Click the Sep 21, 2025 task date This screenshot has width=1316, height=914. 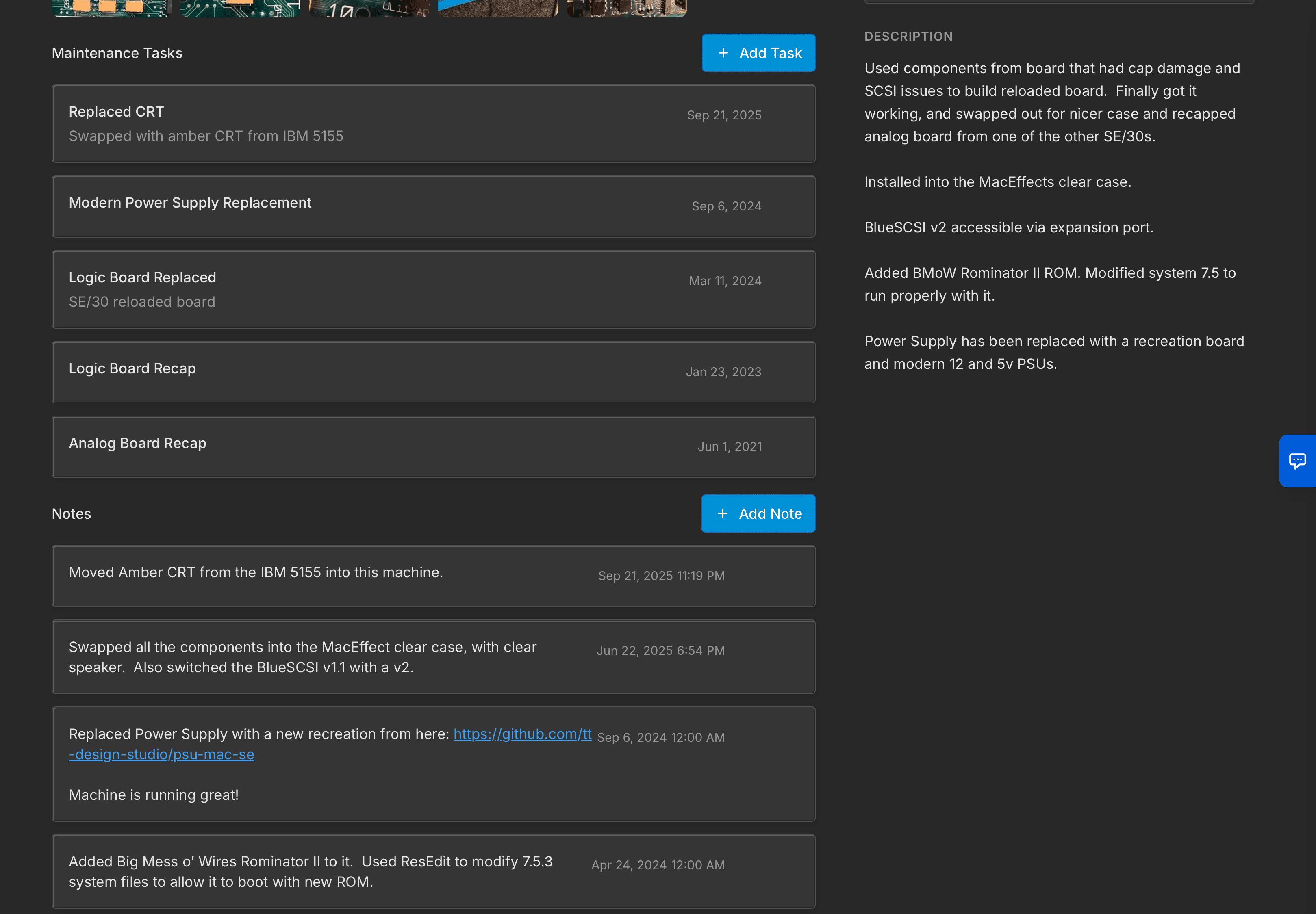[x=724, y=115]
